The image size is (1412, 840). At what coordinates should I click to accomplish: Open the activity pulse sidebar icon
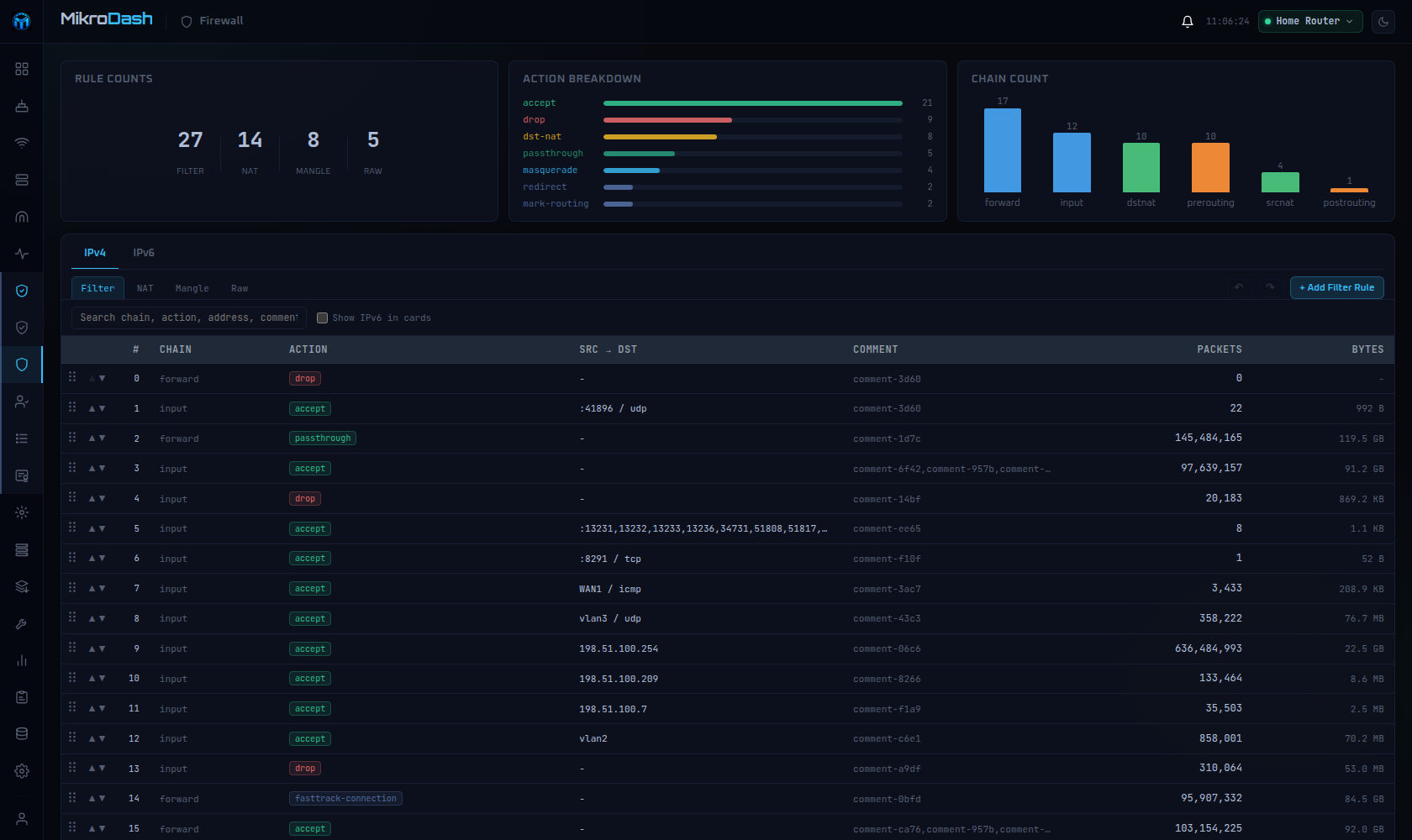22,254
